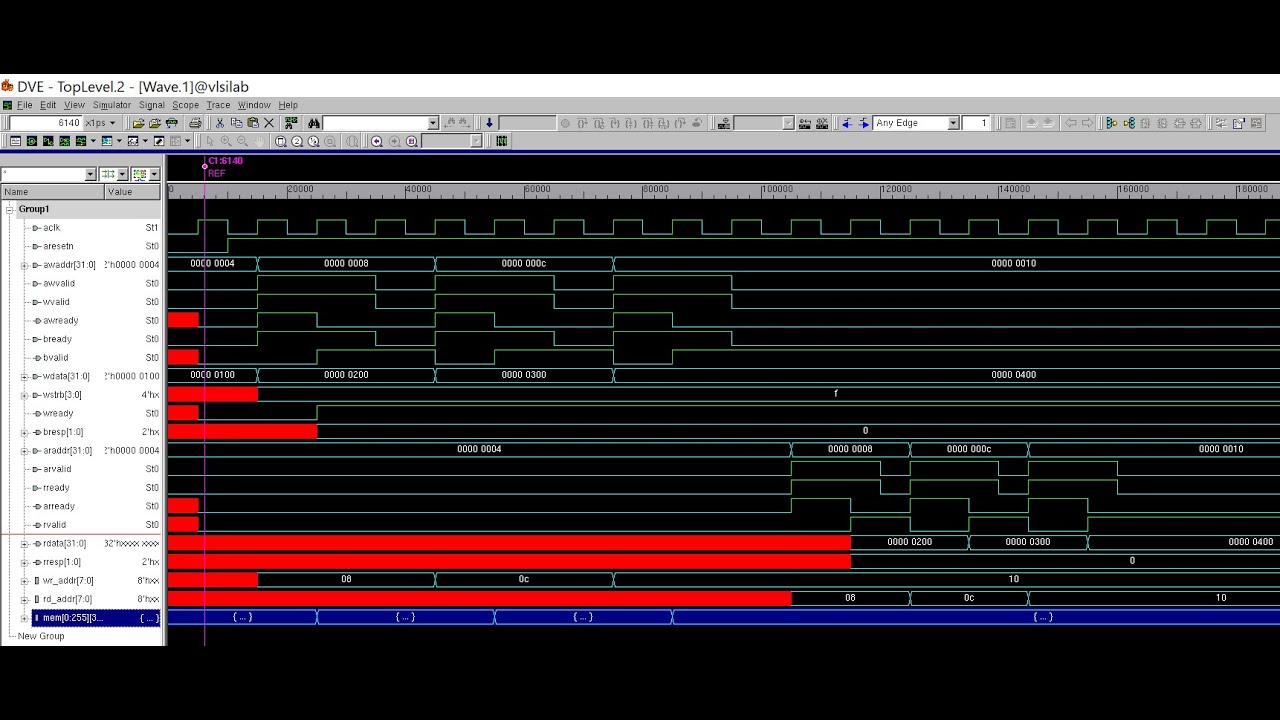This screenshot has height=720, width=1280.
Task: Jump to next edge with right arrow
Action: coord(864,123)
